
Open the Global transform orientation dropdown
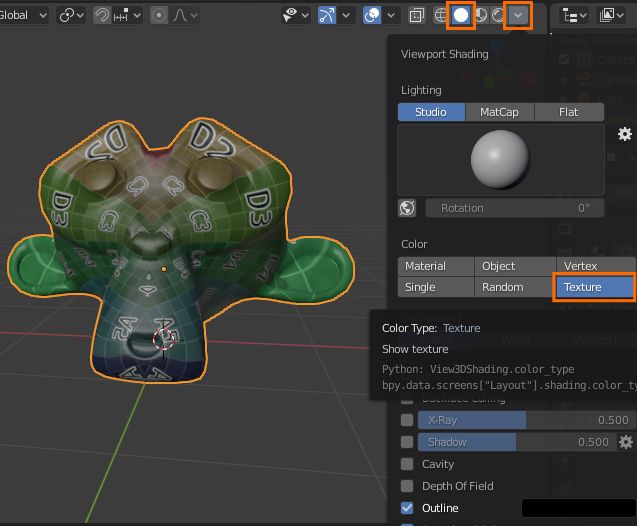coord(24,15)
